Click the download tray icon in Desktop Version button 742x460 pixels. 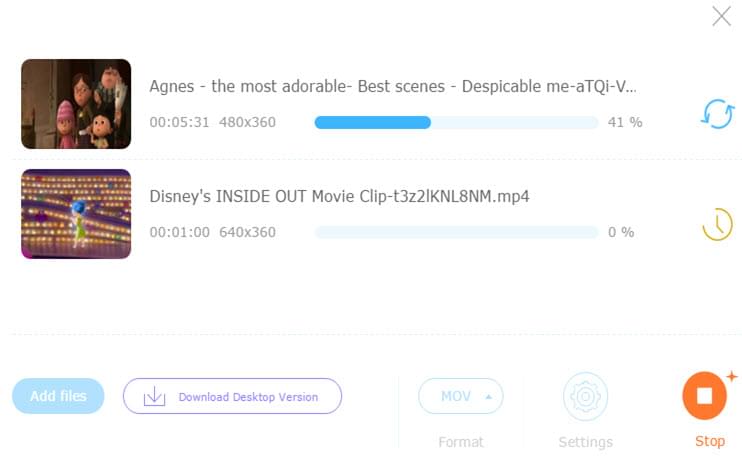154,397
